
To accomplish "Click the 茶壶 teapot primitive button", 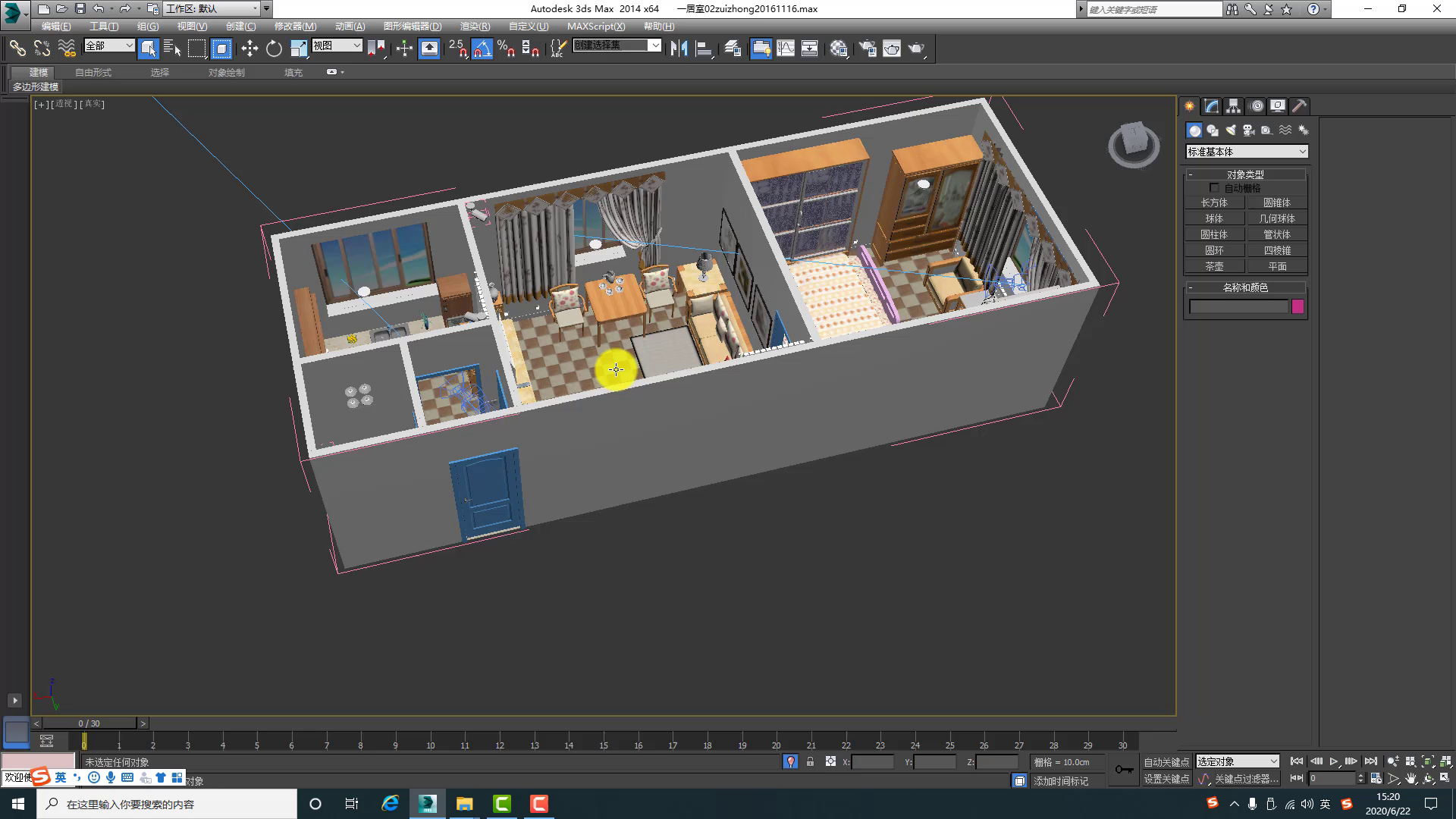I will click(1214, 267).
